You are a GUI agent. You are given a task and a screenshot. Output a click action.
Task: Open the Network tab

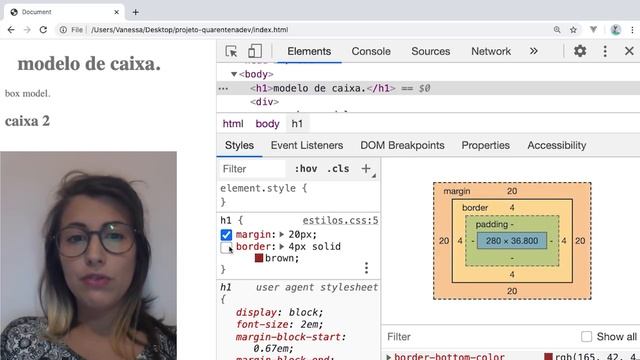coord(491,51)
